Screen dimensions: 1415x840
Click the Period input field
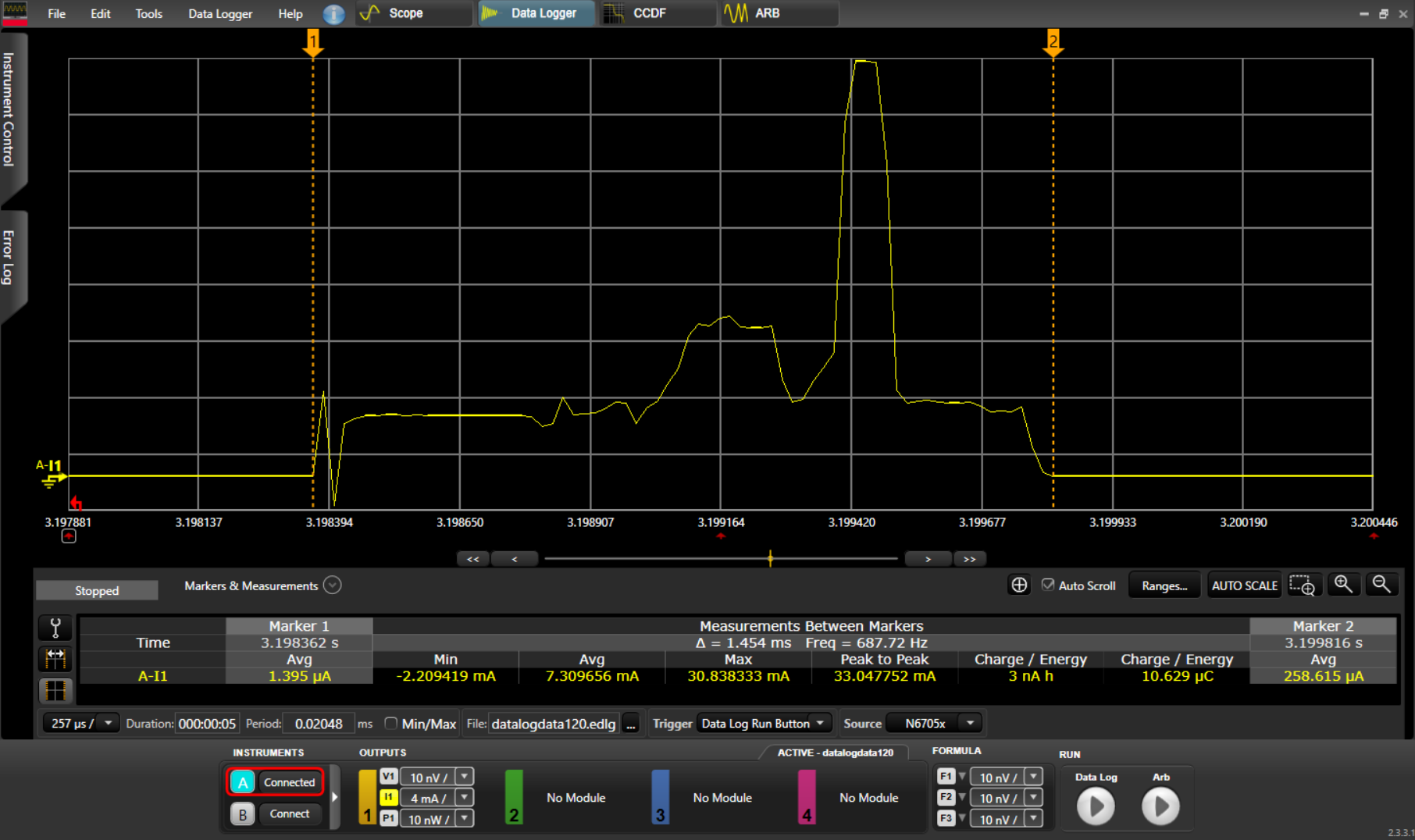point(319,724)
